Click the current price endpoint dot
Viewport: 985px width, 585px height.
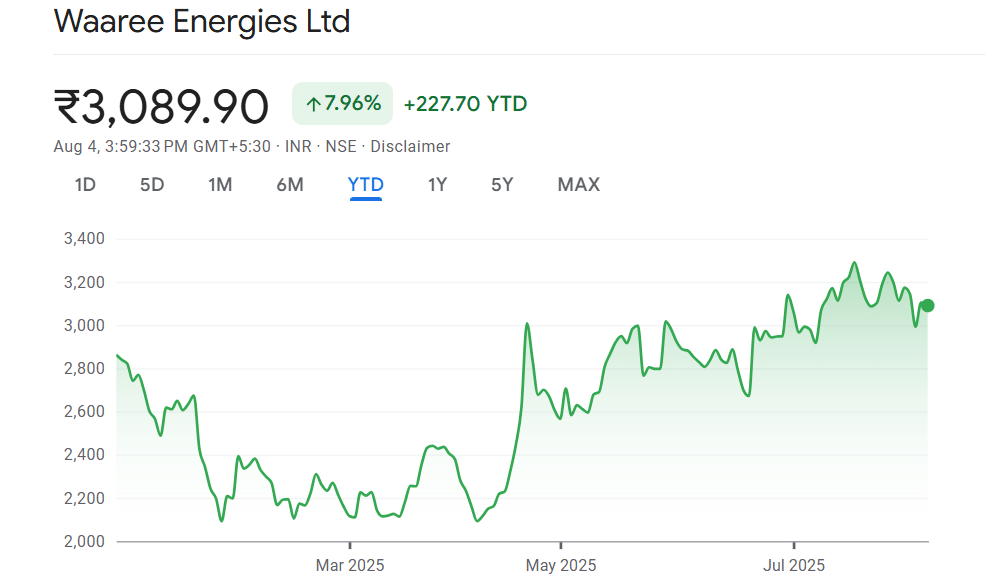pyautogui.click(x=927, y=305)
